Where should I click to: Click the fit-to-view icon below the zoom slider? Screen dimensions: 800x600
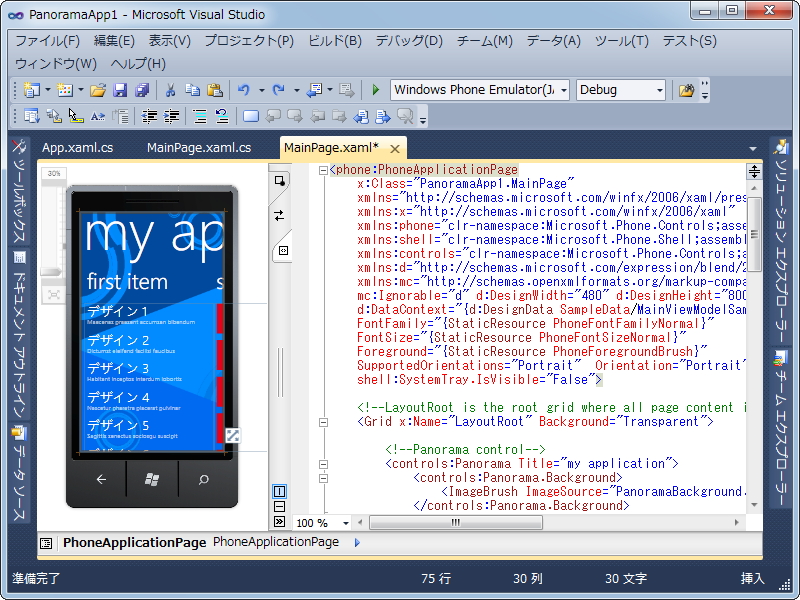53,294
